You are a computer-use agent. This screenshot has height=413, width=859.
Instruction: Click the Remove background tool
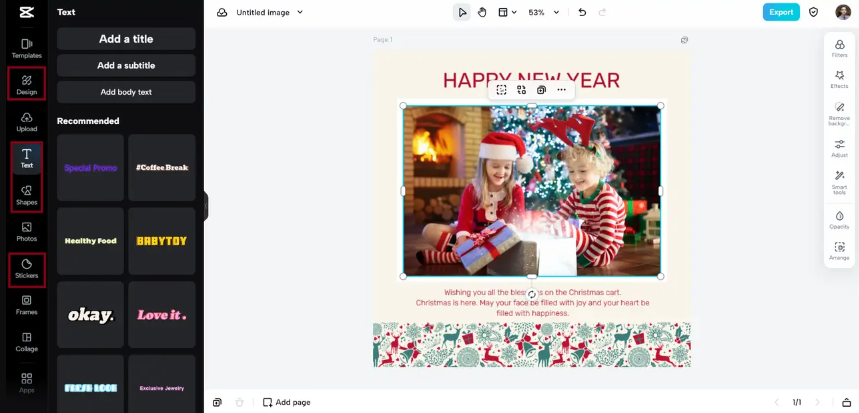pos(839,113)
